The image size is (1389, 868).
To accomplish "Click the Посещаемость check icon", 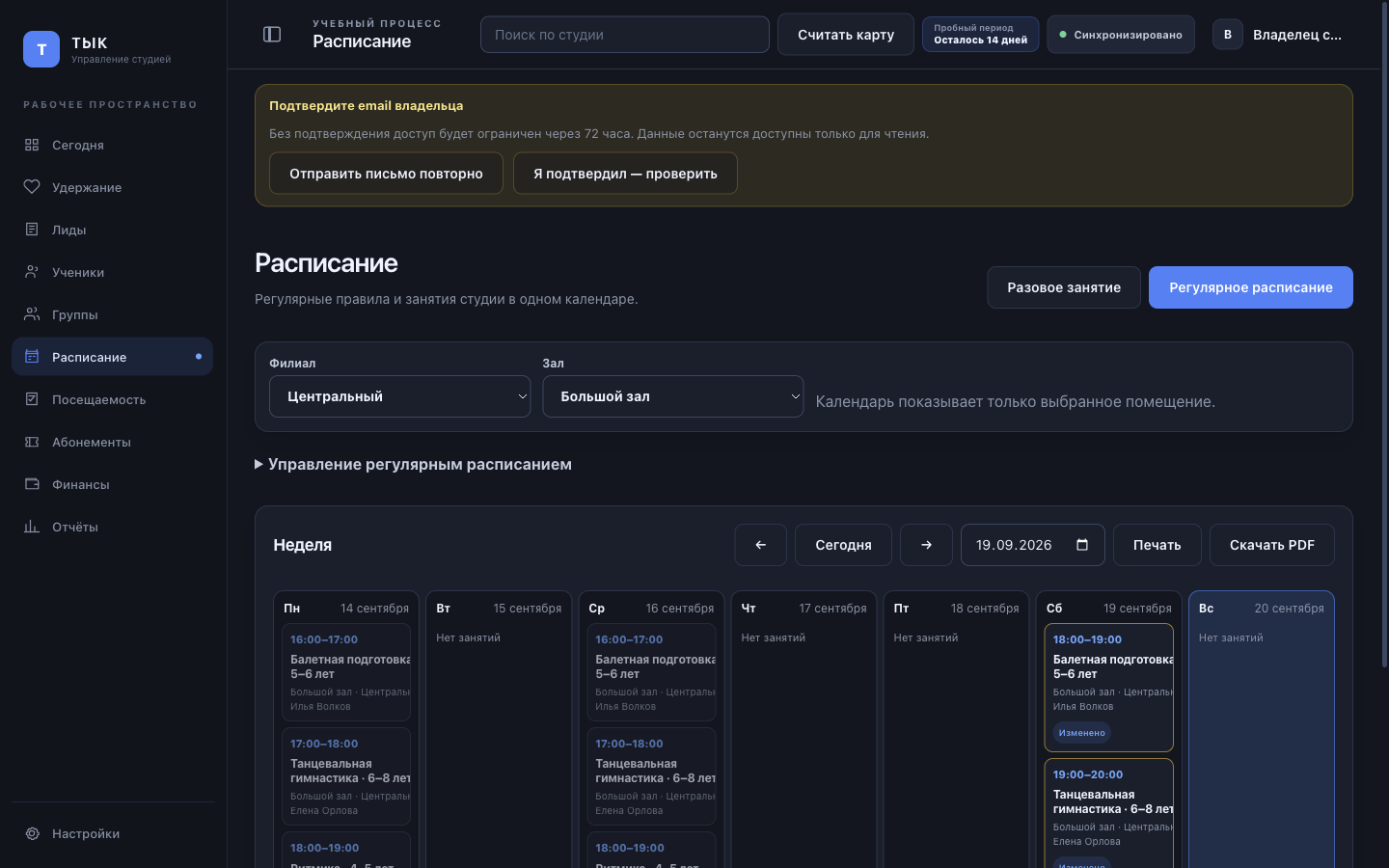I will pyautogui.click(x=32, y=399).
